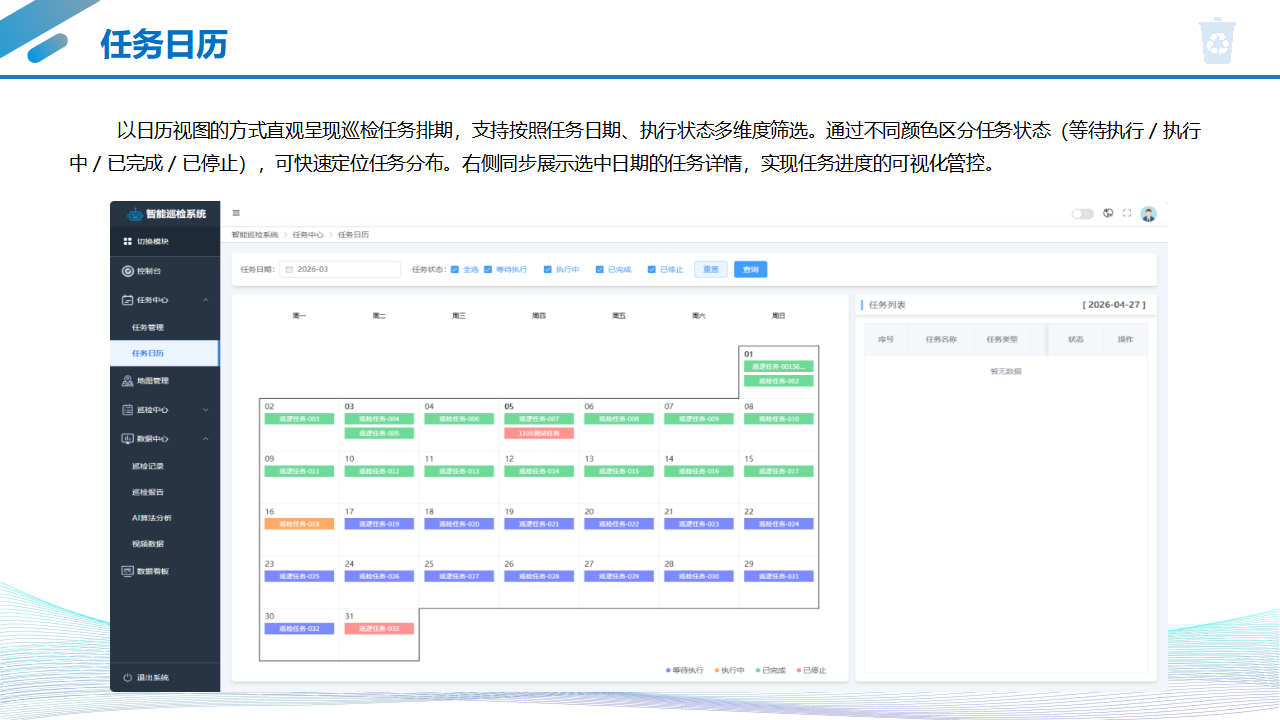Click the 状态 column header

pyautogui.click(x=1076, y=340)
